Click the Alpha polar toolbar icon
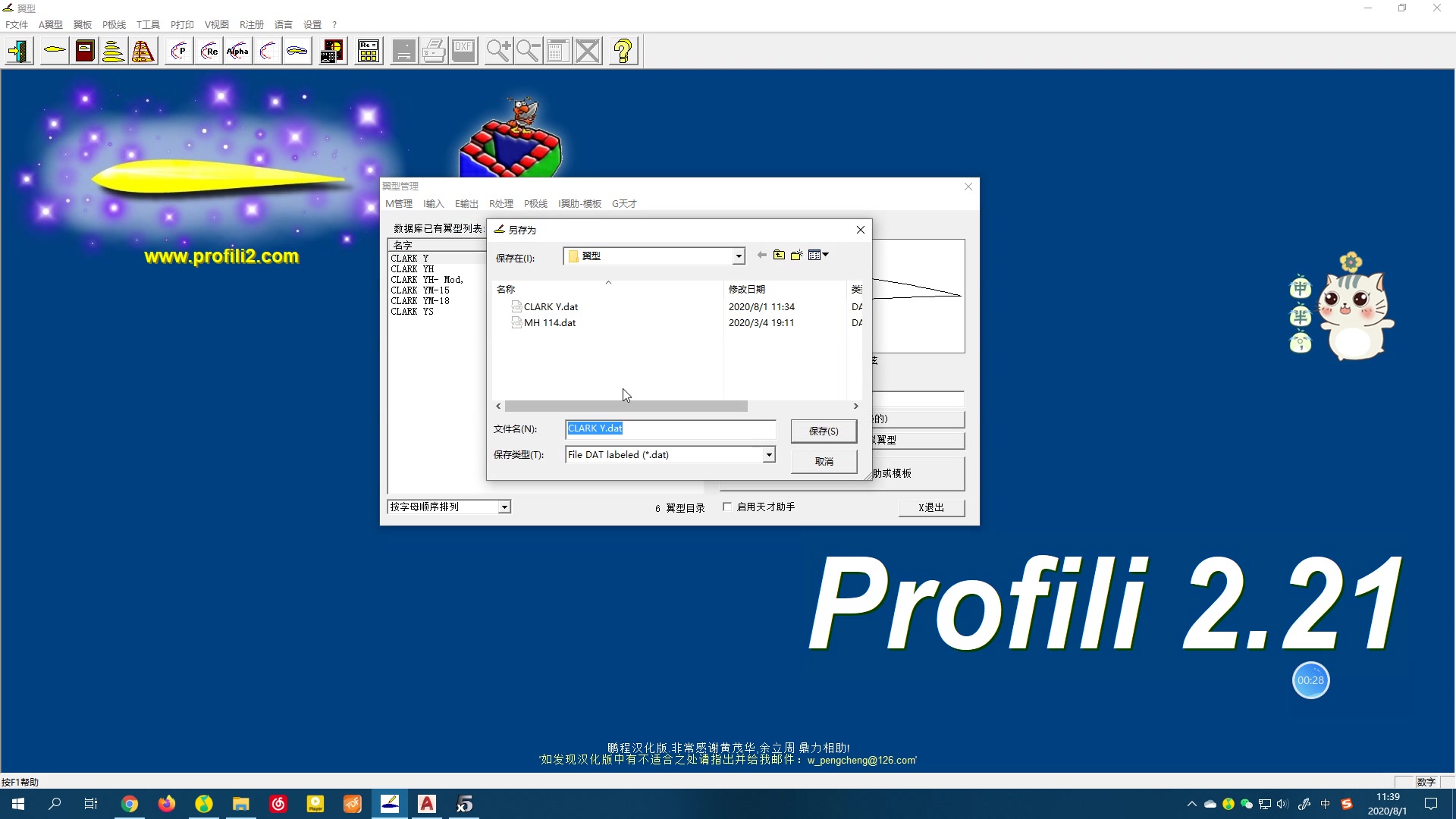Viewport: 1456px width, 819px height. pyautogui.click(x=238, y=52)
